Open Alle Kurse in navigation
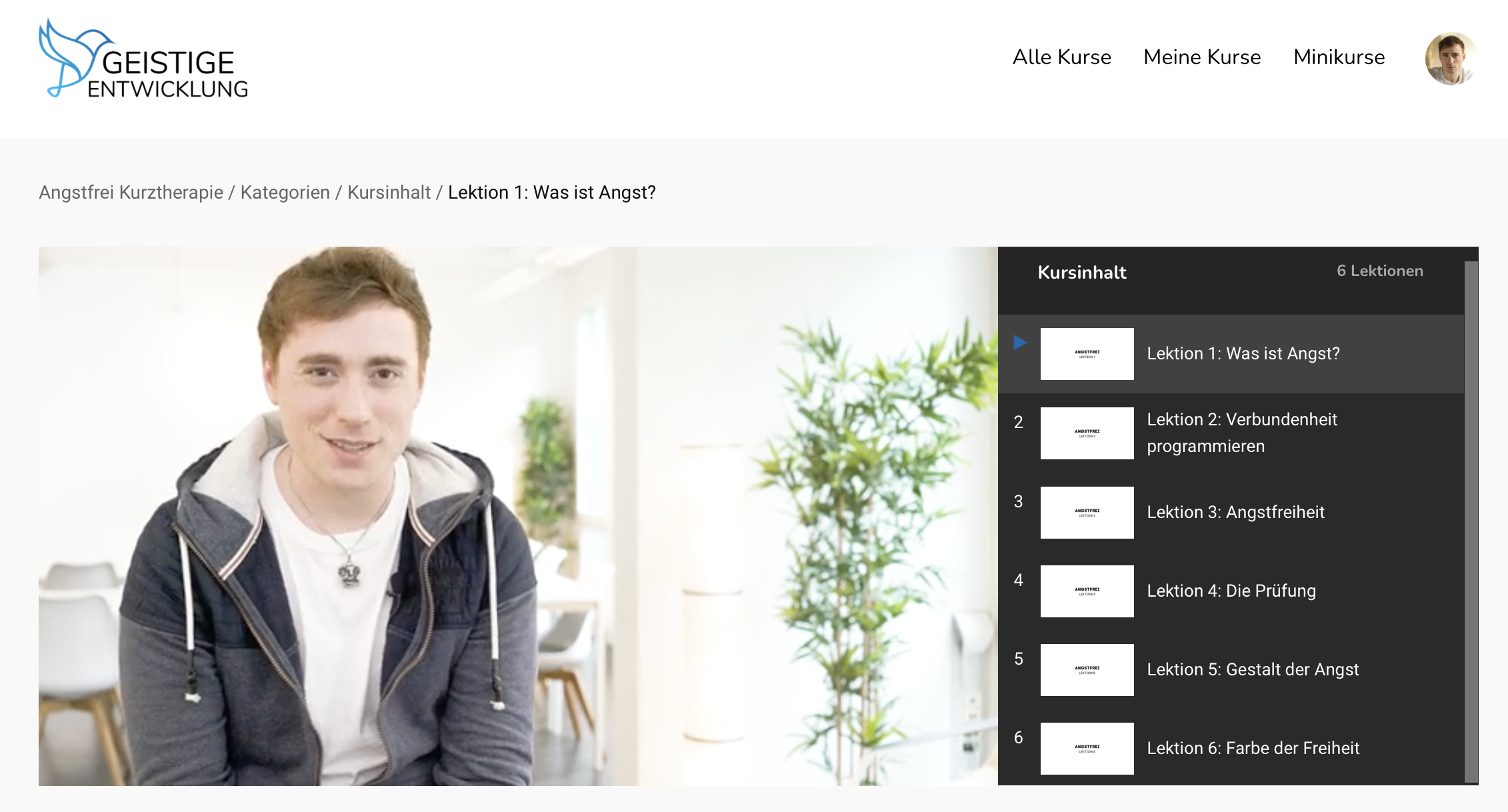 (1061, 57)
